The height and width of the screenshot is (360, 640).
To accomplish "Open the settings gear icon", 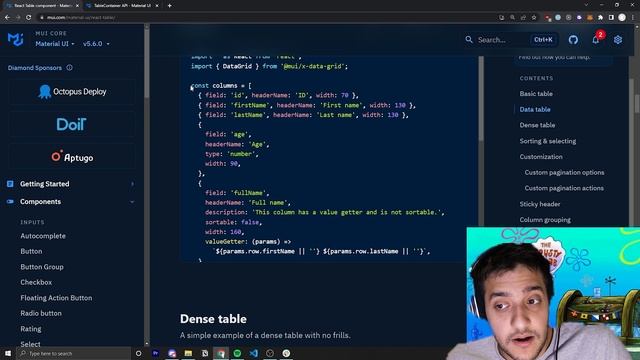I will 618,40.
